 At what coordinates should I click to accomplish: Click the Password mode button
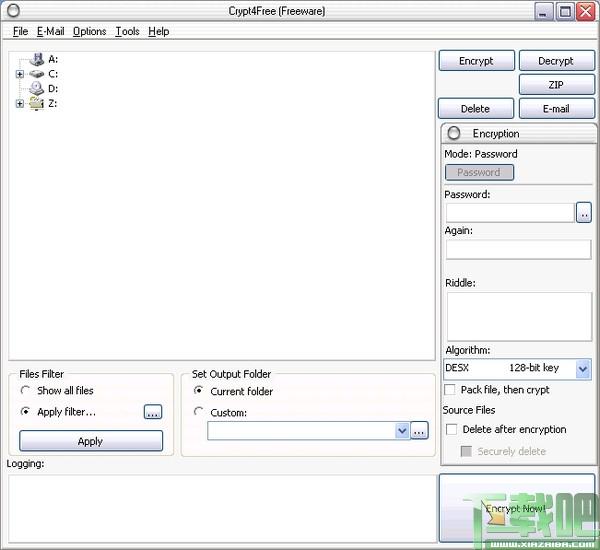(x=479, y=173)
